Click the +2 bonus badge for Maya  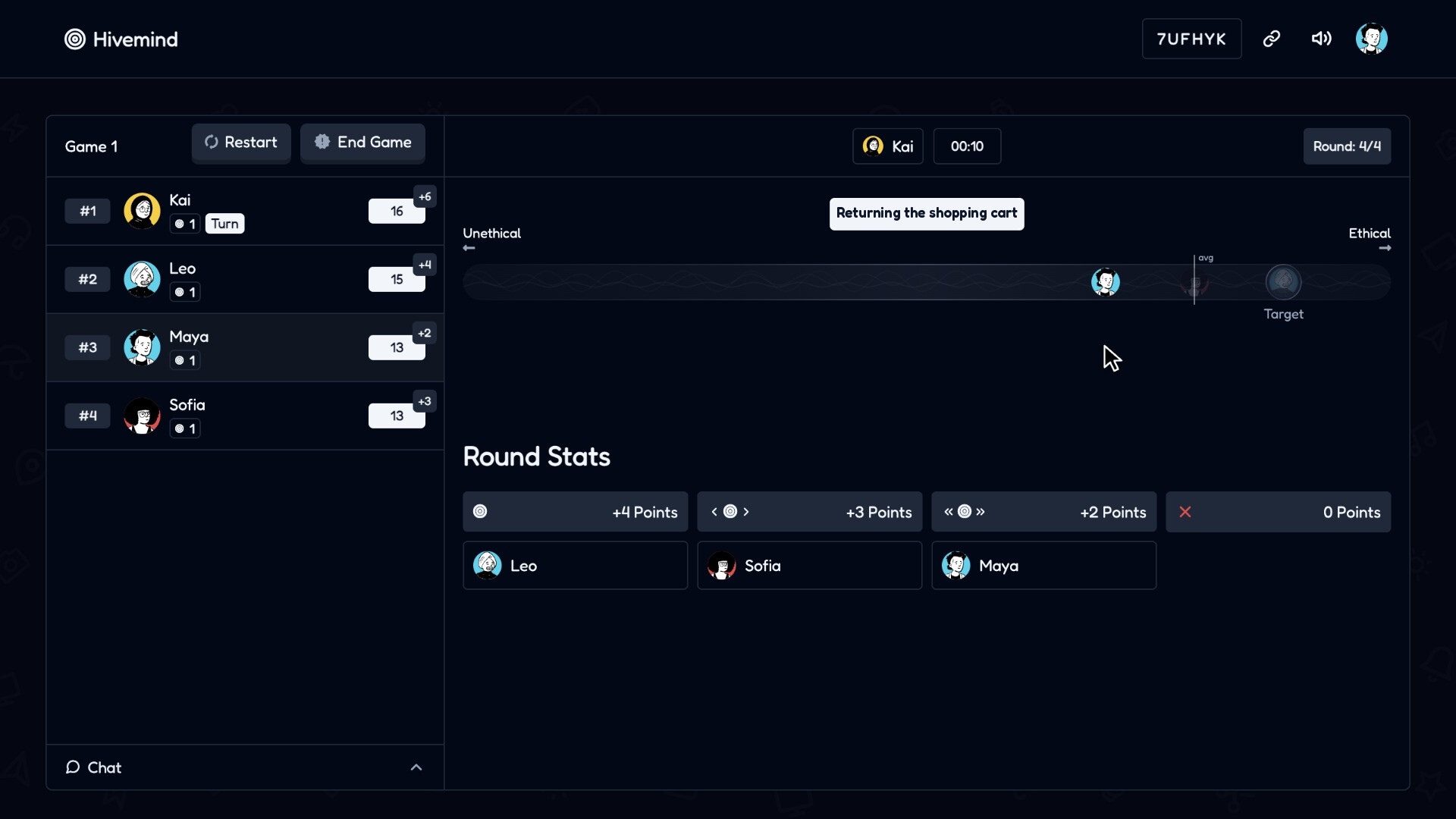tap(425, 334)
